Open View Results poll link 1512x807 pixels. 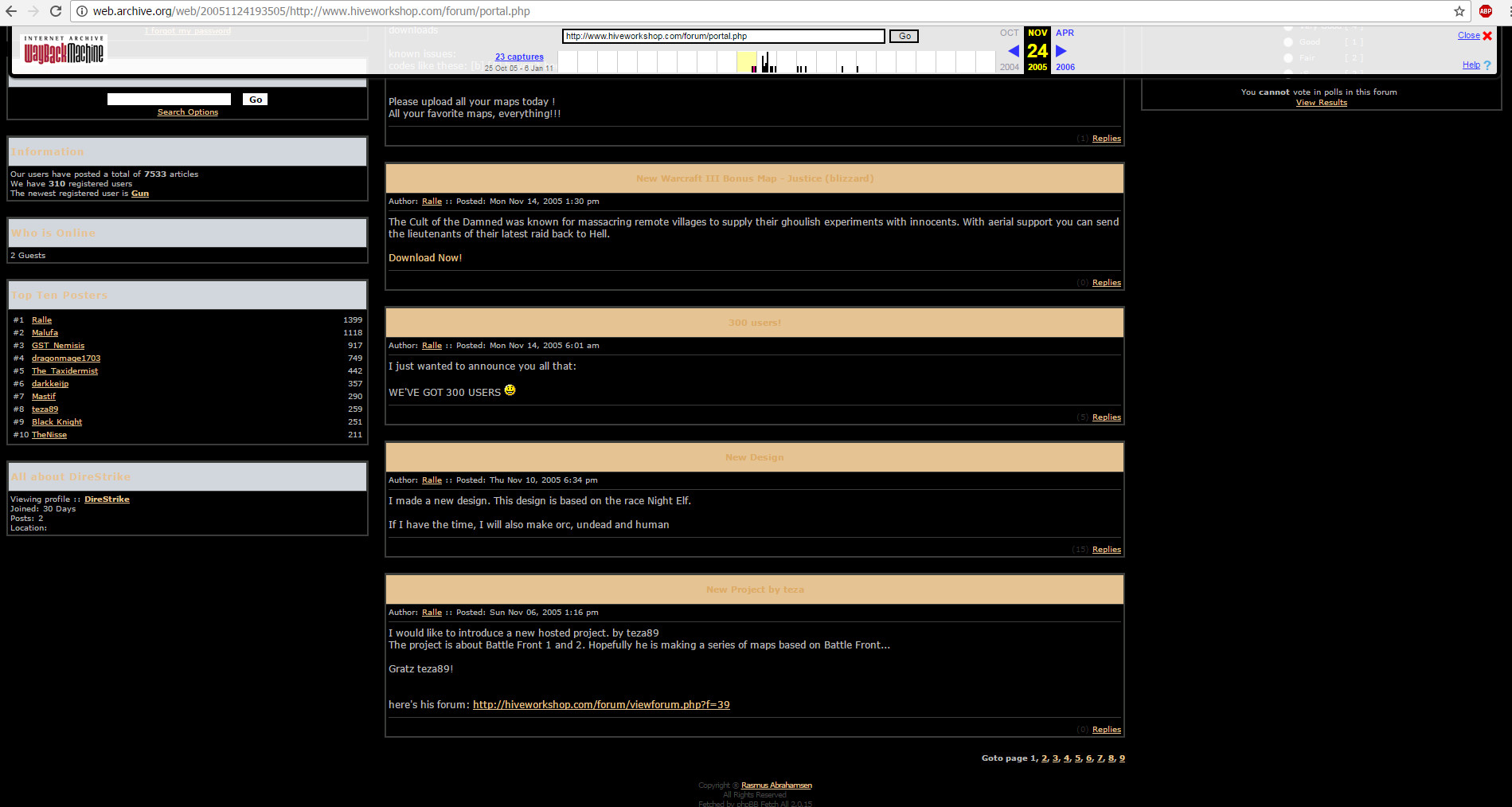(1322, 103)
